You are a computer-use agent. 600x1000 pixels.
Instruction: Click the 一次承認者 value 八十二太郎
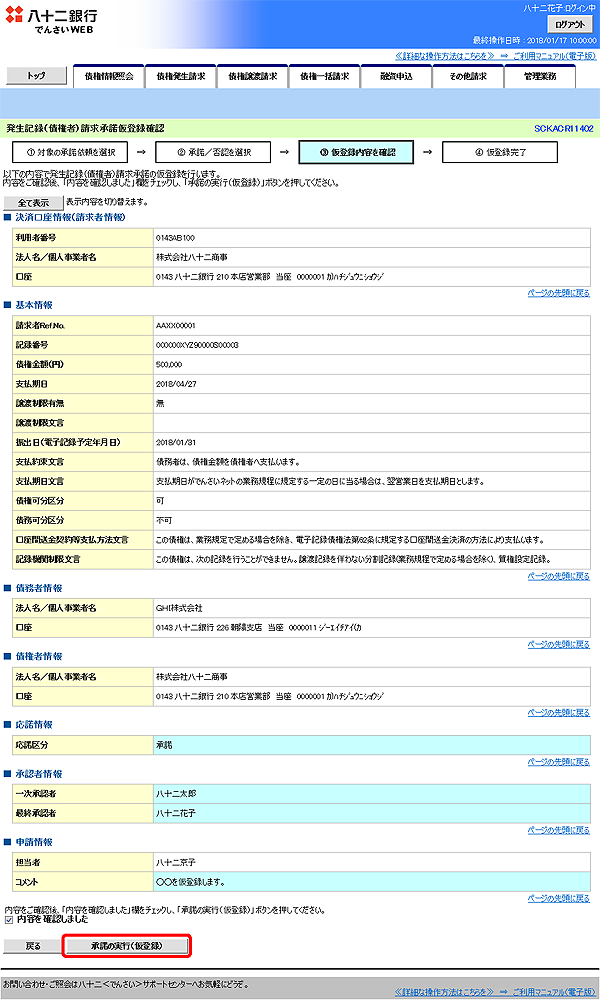176,794
